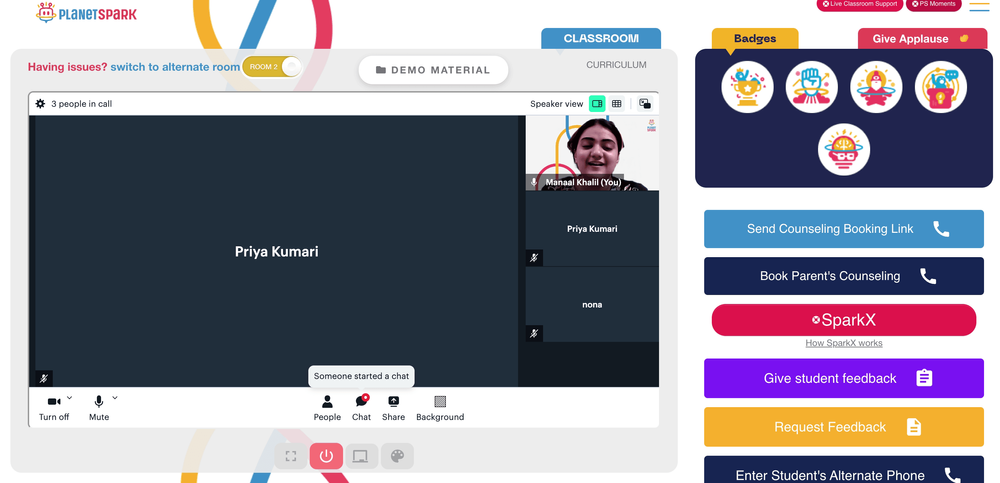Click Give student feedback
1000x483 pixels.
[844, 378]
